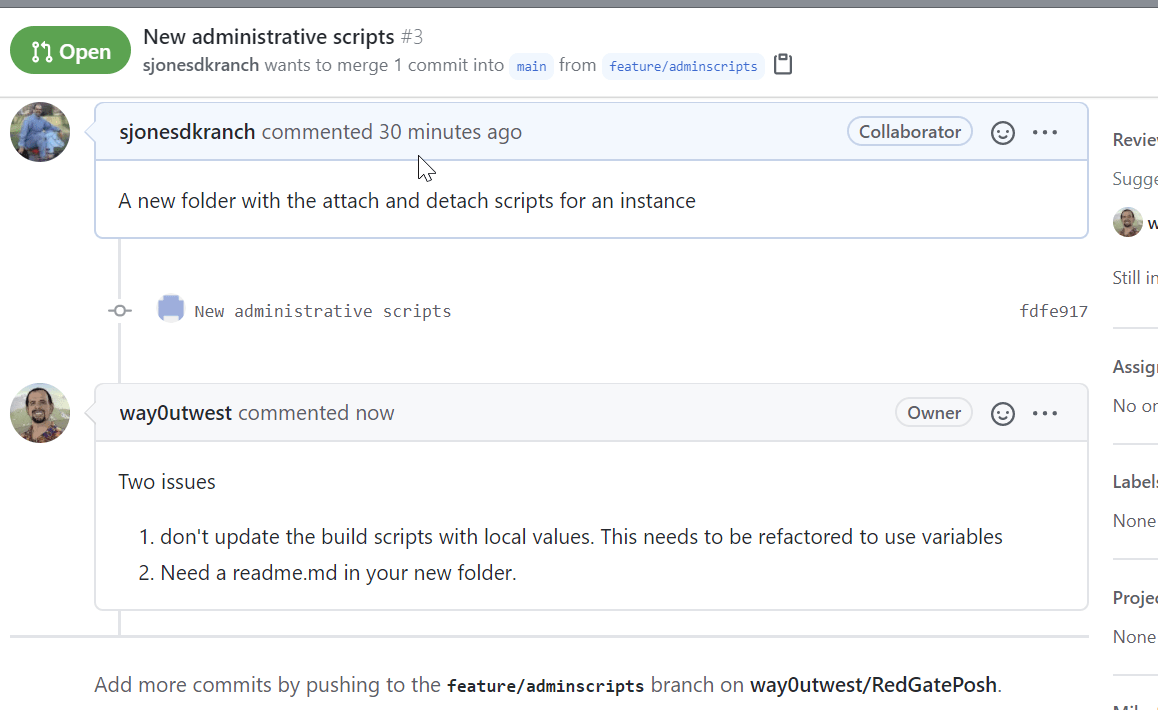Click the Collaborator badge
1158x710 pixels.
[909, 132]
